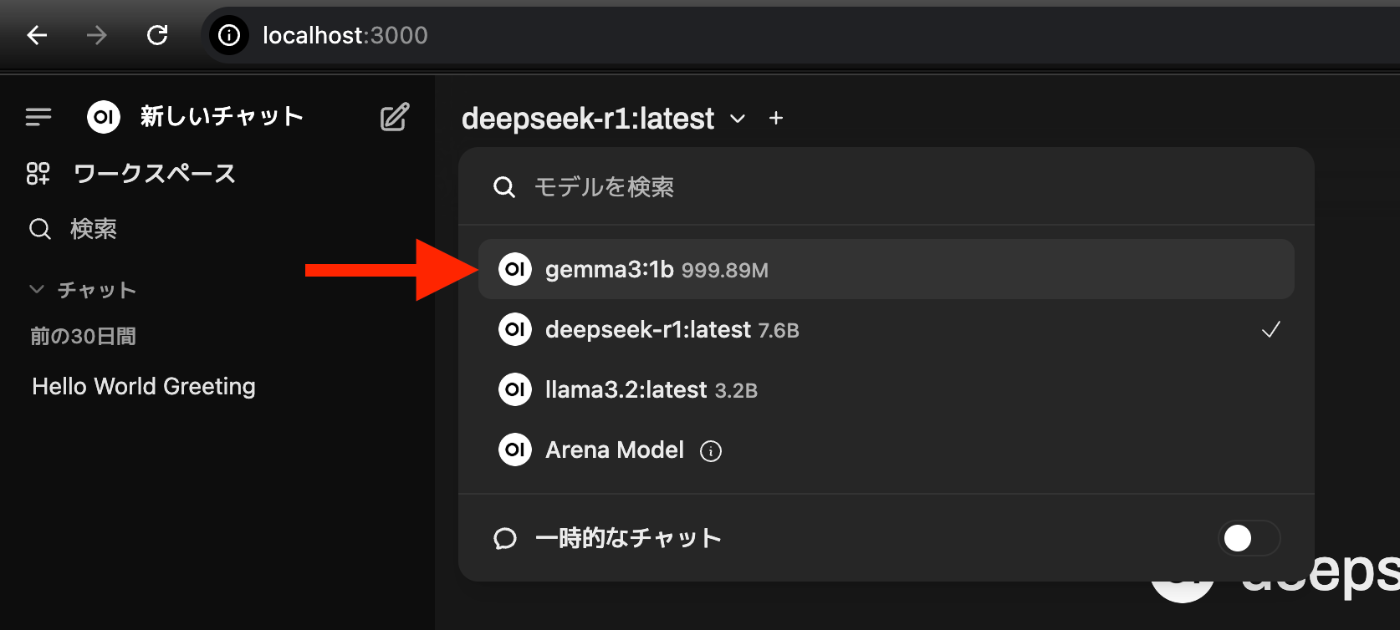Enable the 一時的なチャット toggle switch
Screen dimensions: 1400x630
1249,538
